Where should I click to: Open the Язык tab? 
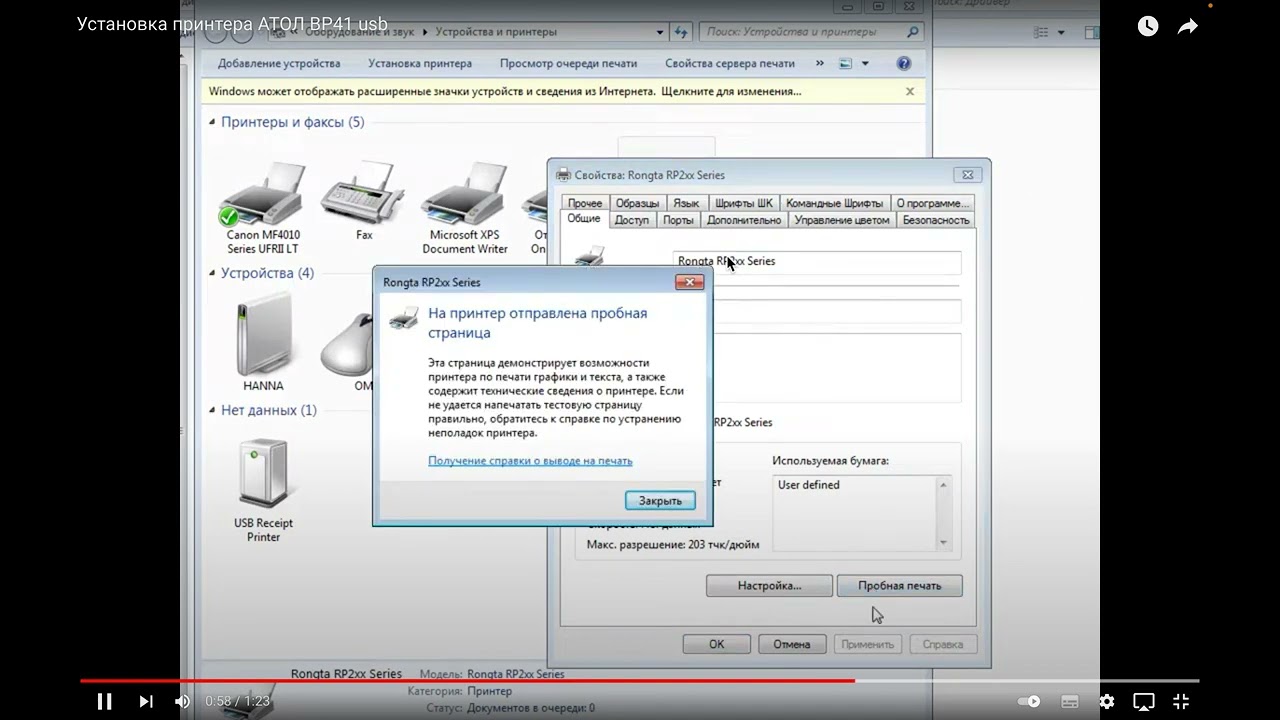click(x=686, y=203)
